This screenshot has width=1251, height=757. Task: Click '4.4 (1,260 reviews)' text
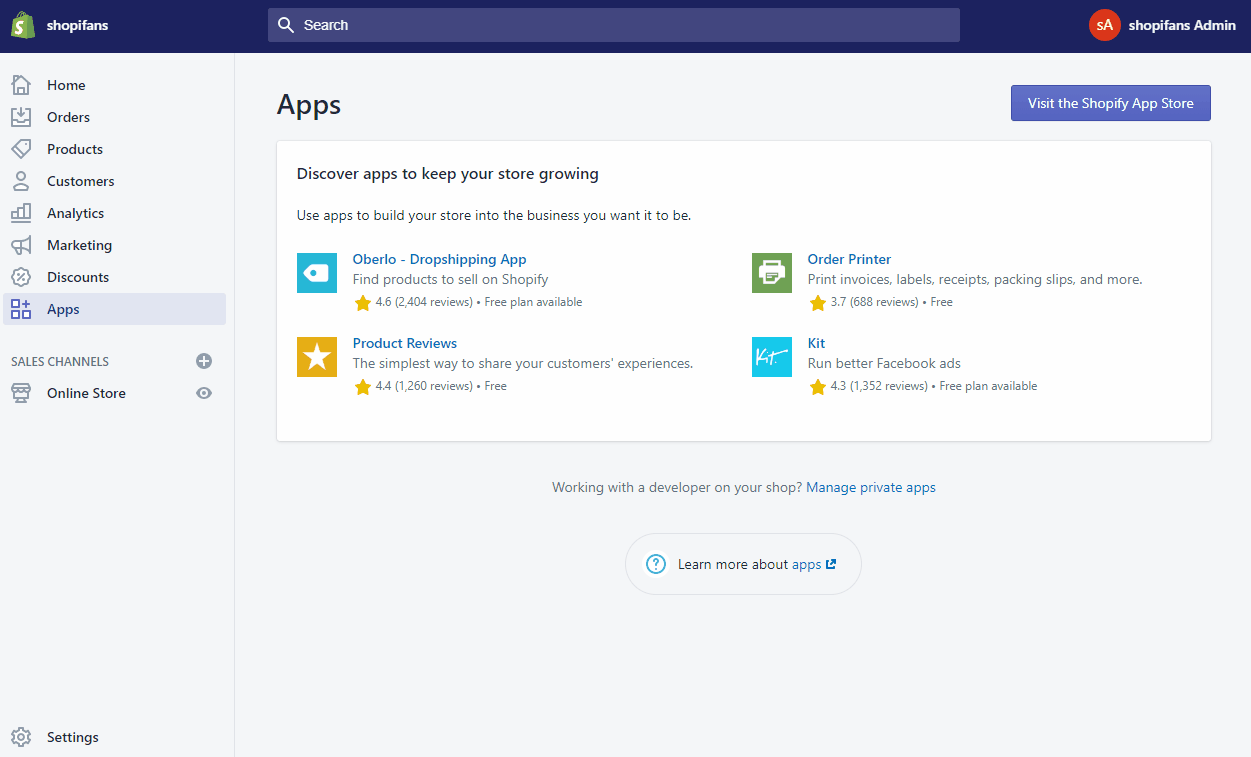tap(424, 386)
